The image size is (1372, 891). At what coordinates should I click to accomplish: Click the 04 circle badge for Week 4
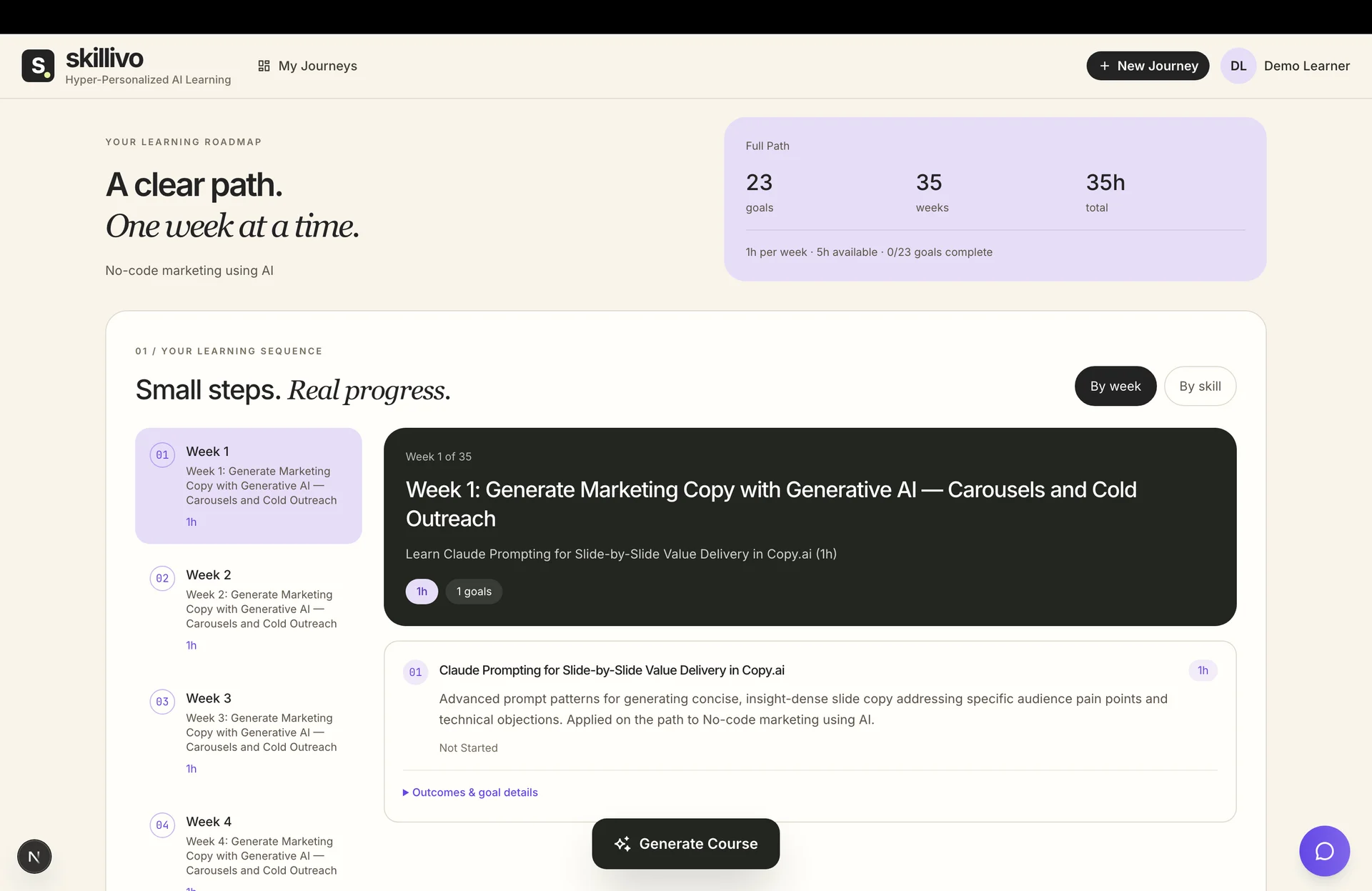[162, 825]
